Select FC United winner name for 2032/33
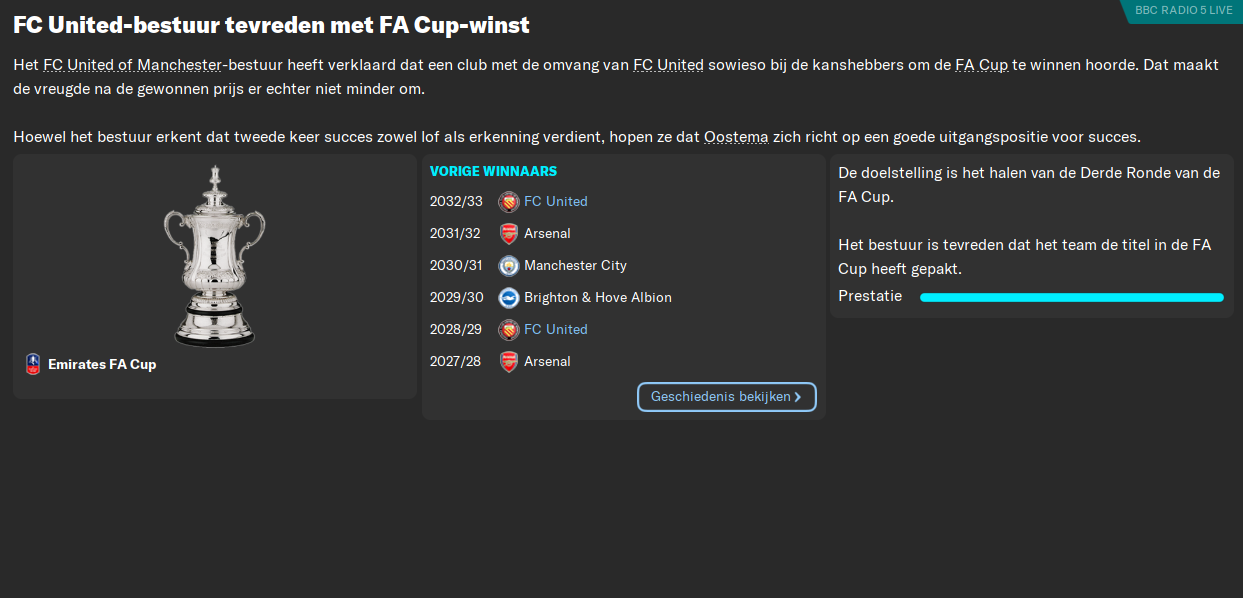Viewport: 1243px width, 598px height. [556, 201]
